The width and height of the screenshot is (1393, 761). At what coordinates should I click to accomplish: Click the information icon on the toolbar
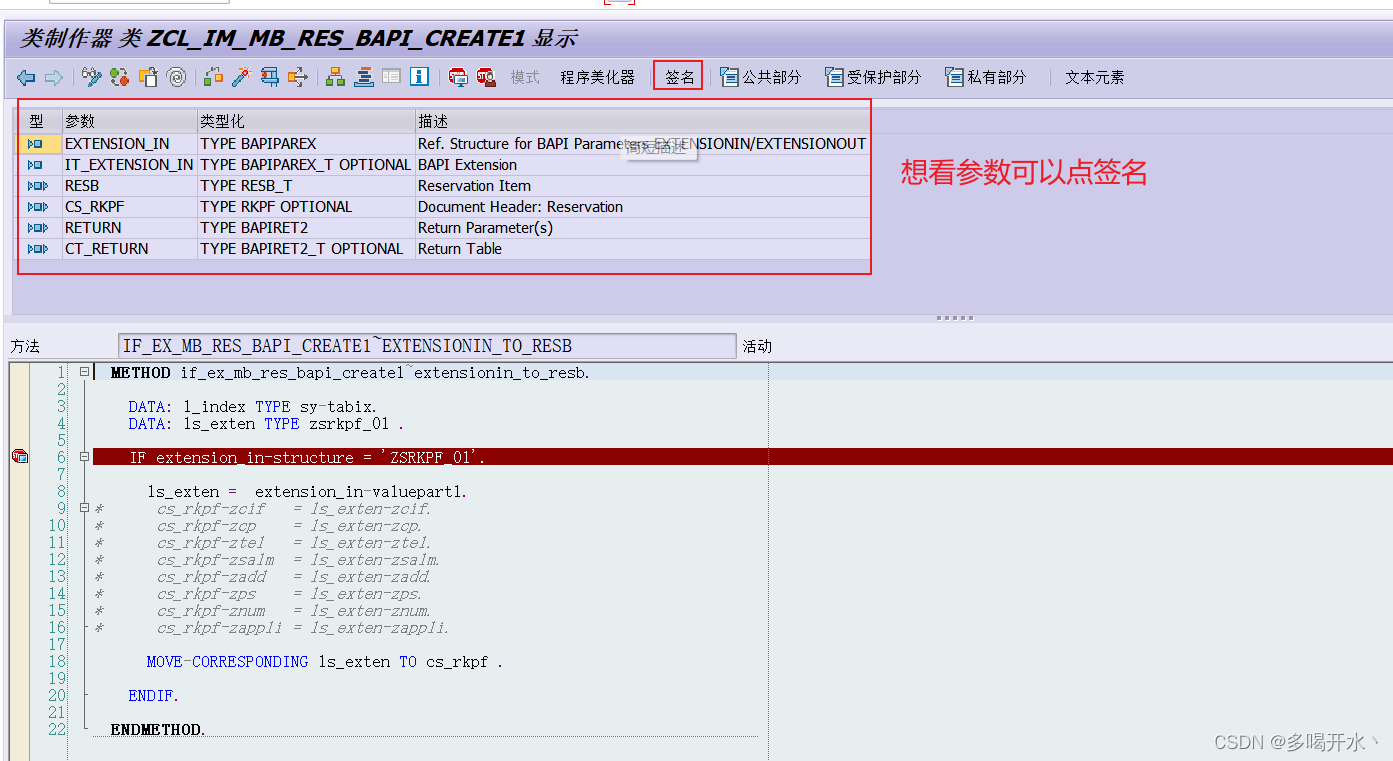coord(418,77)
